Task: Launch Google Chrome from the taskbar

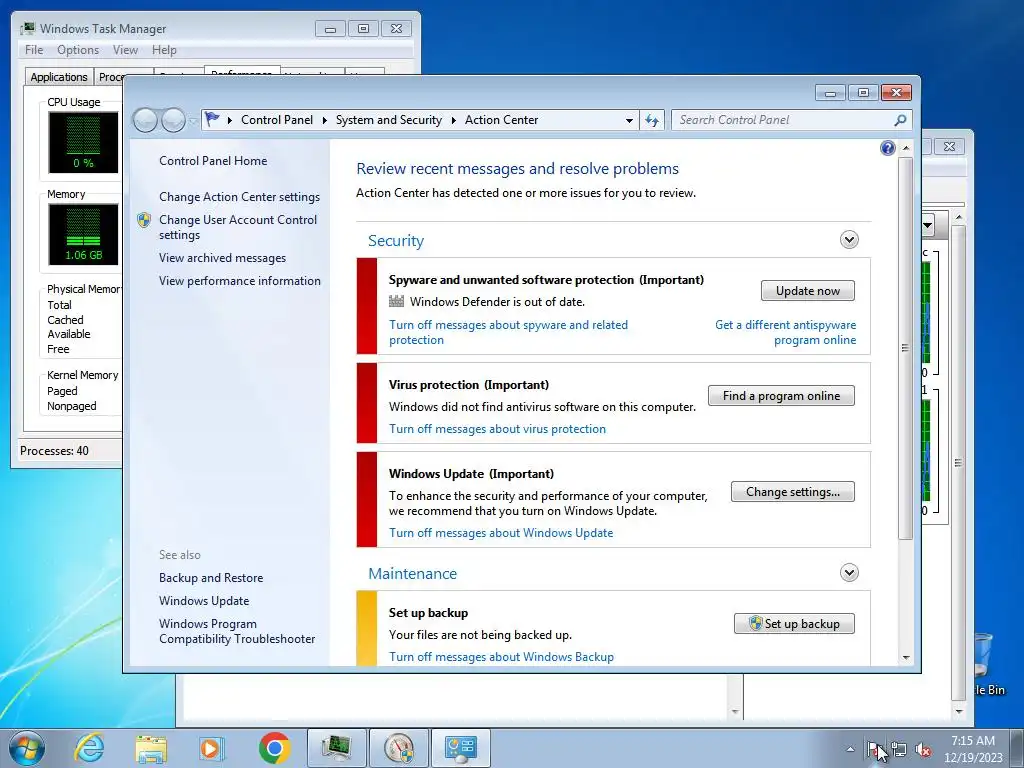Action: (274, 748)
